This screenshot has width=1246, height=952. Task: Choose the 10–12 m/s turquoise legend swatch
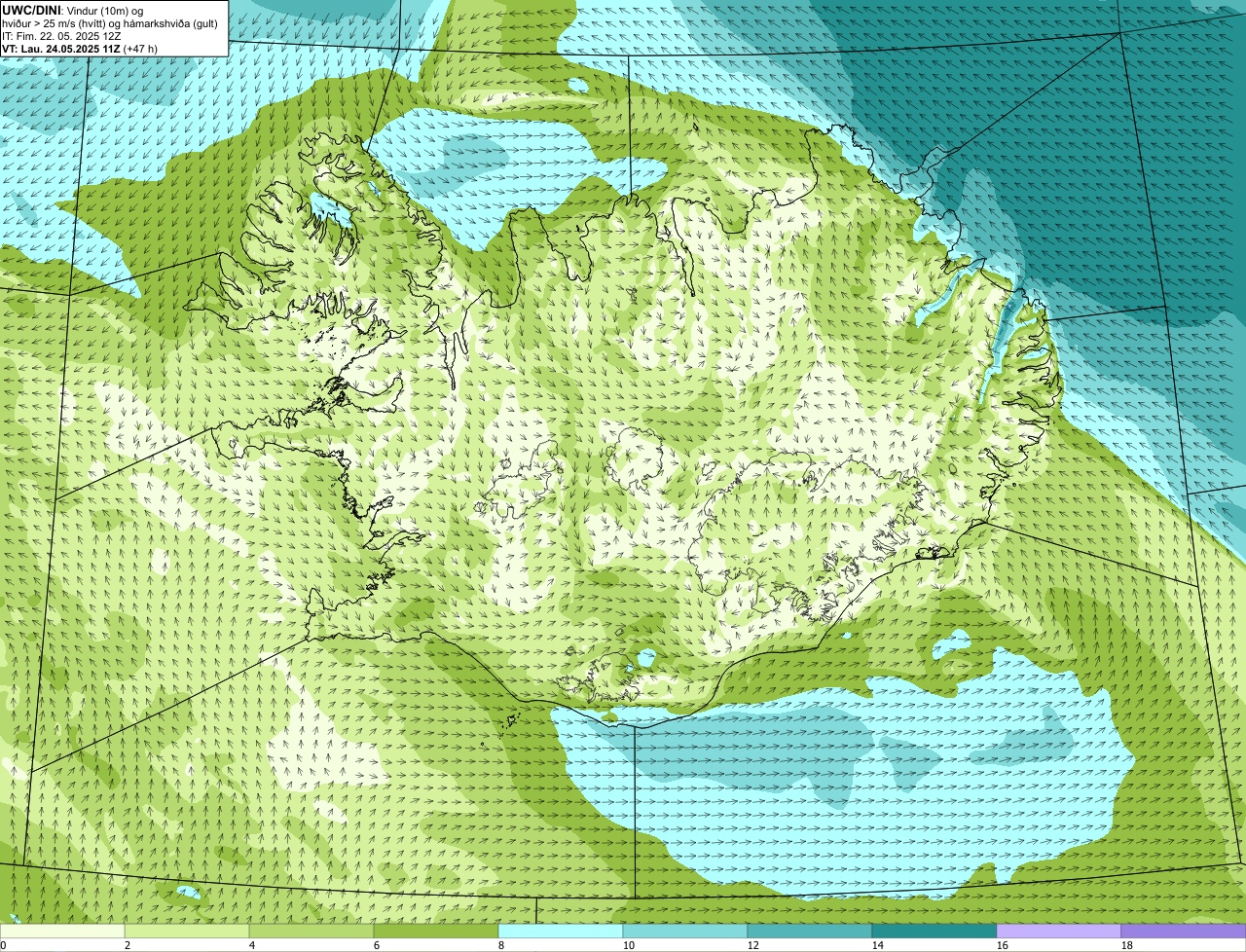[x=685, y=932]
